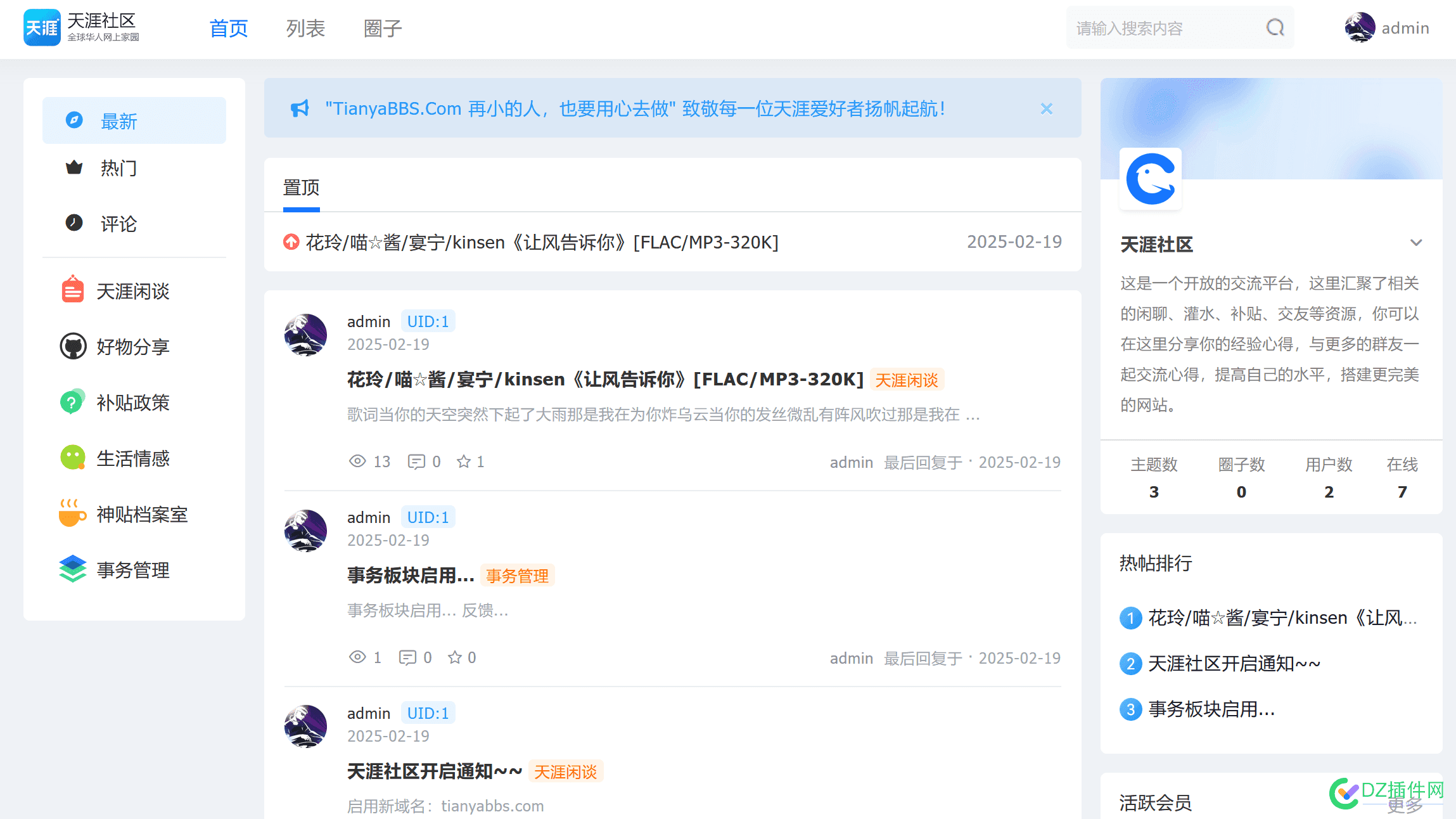Viewport: 1456px width, 819px height.
Task: Open the 事务板块启用... post title
Action: point(411,575)
